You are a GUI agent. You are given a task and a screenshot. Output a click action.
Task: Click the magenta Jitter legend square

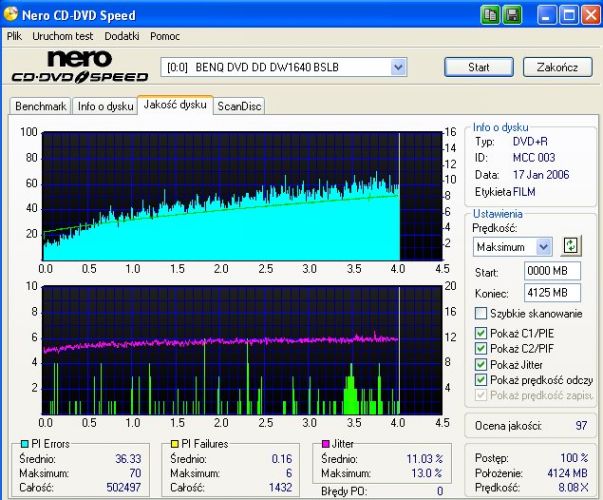pos(325,444)
